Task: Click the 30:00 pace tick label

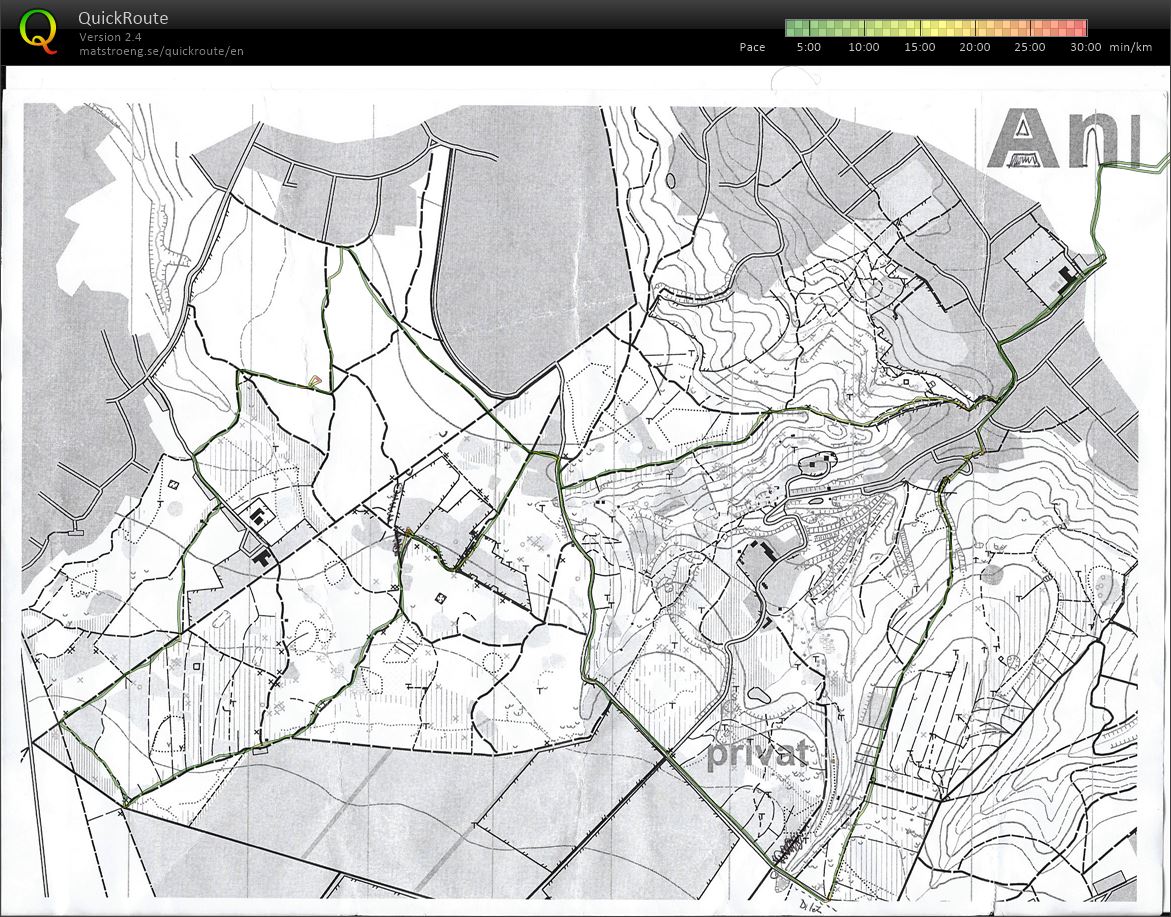Action: point(1085,47)
